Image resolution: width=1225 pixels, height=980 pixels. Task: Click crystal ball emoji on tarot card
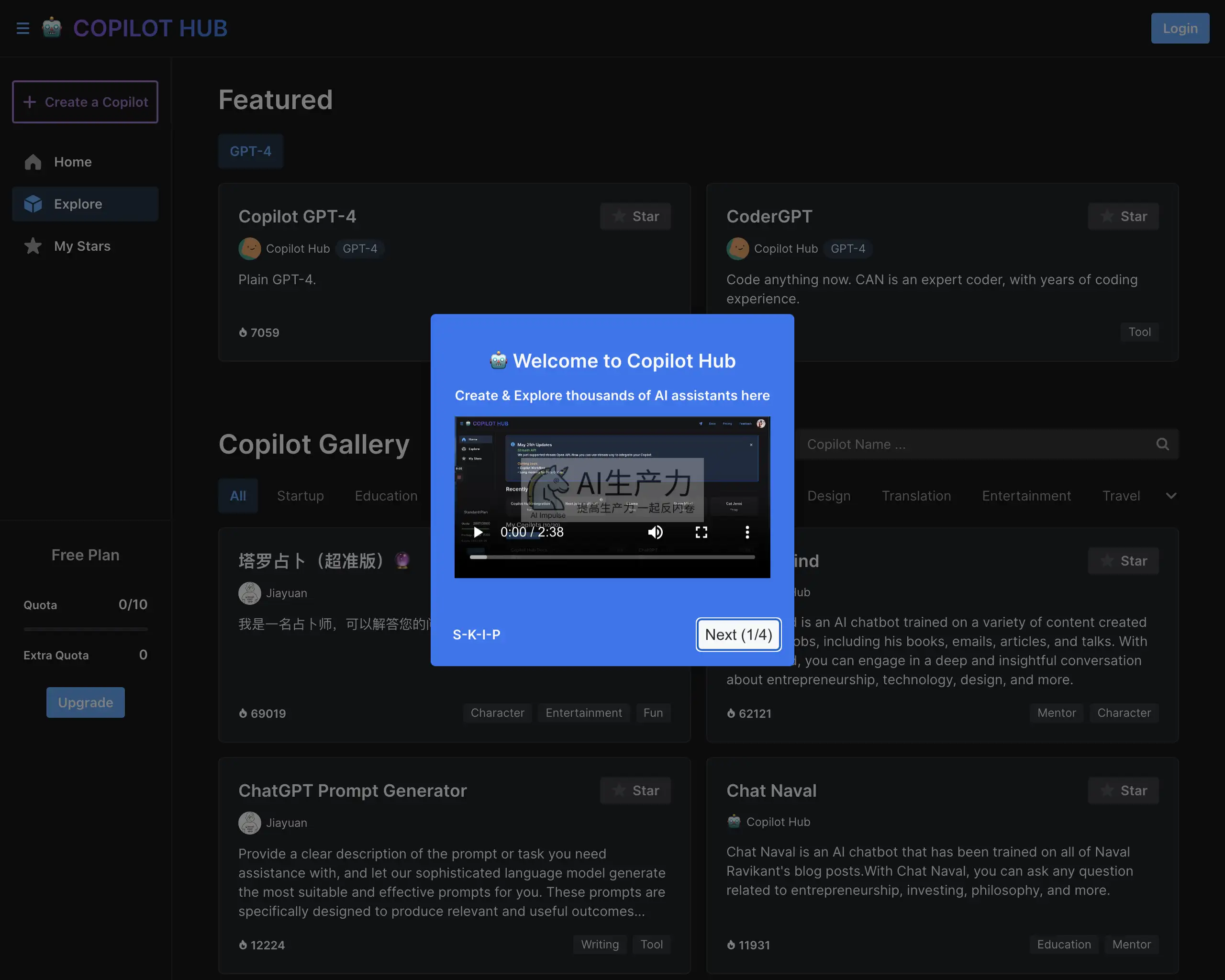tap(402, 561)
